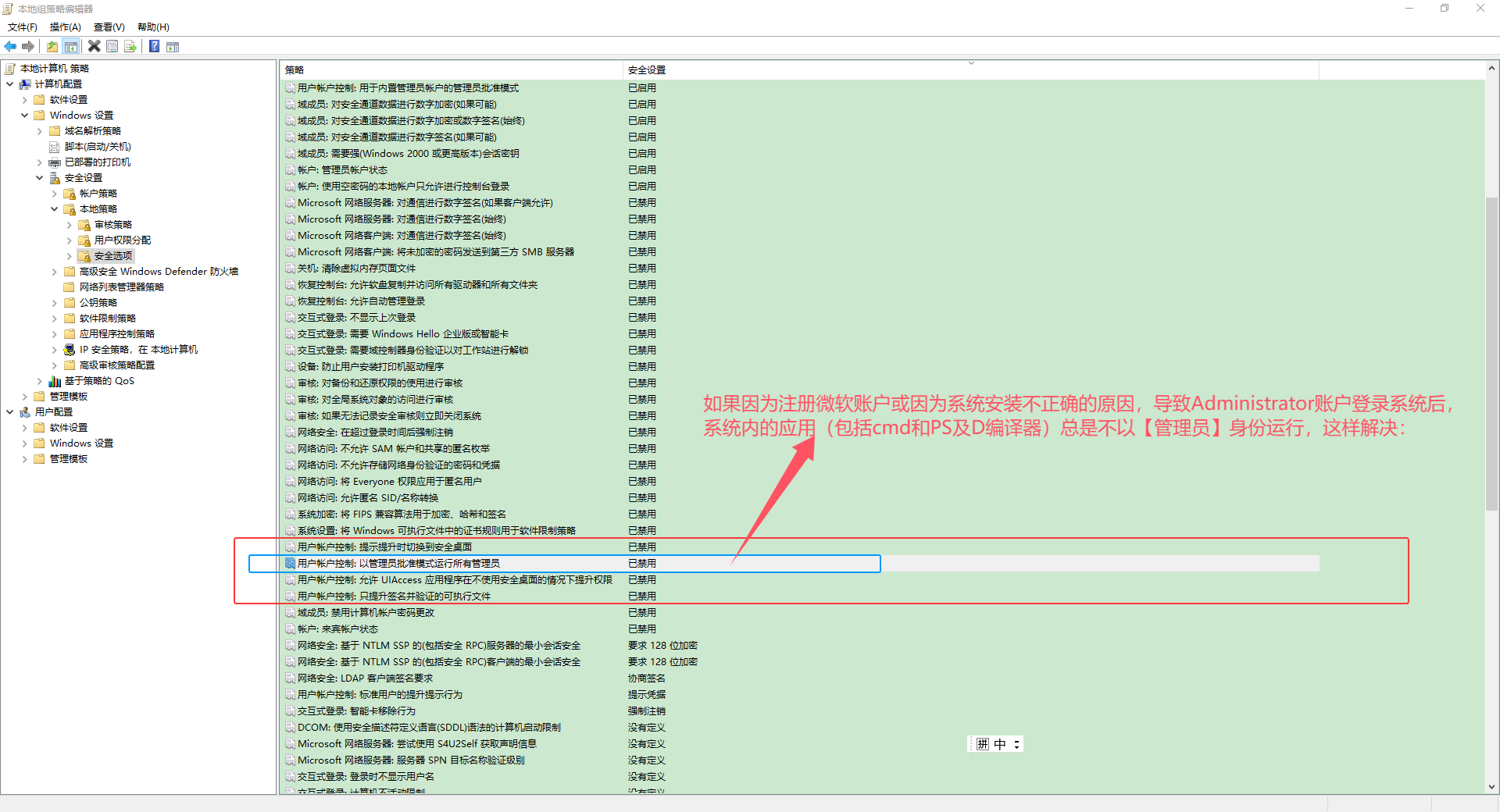This screenshot has height=812, width=1500.
Task: Click the delete (X) toolbar icon
Action: [x=94, y=46]
